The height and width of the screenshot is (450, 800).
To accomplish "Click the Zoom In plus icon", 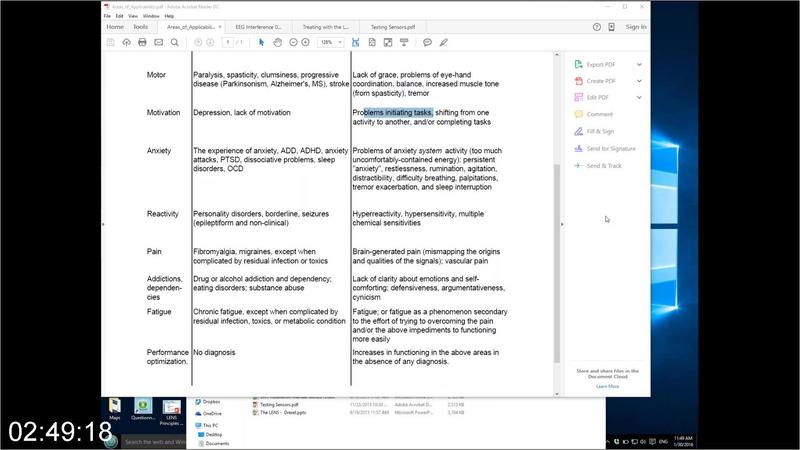I will [305, 42].
